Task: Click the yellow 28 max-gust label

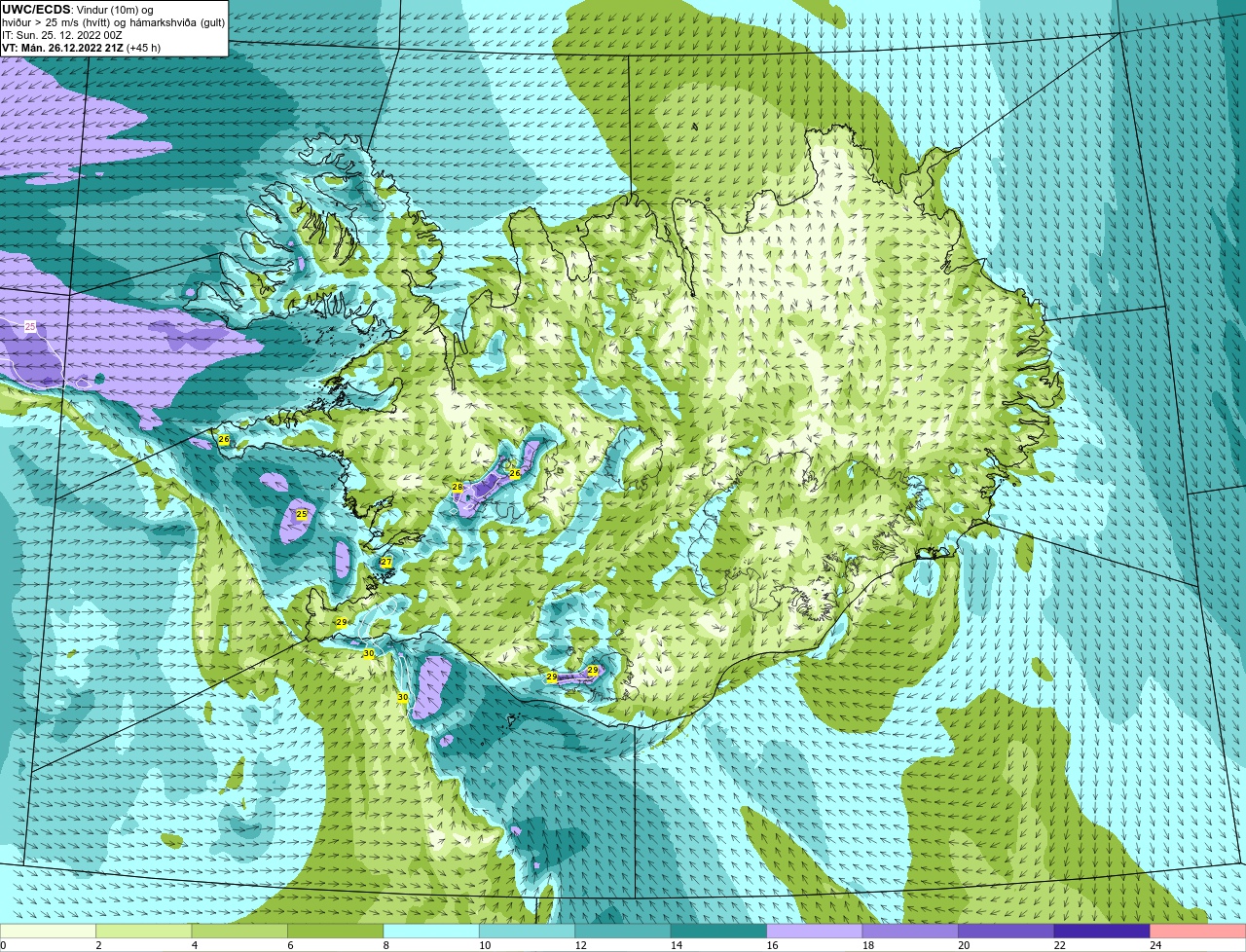Action: [x=457, y=487]
